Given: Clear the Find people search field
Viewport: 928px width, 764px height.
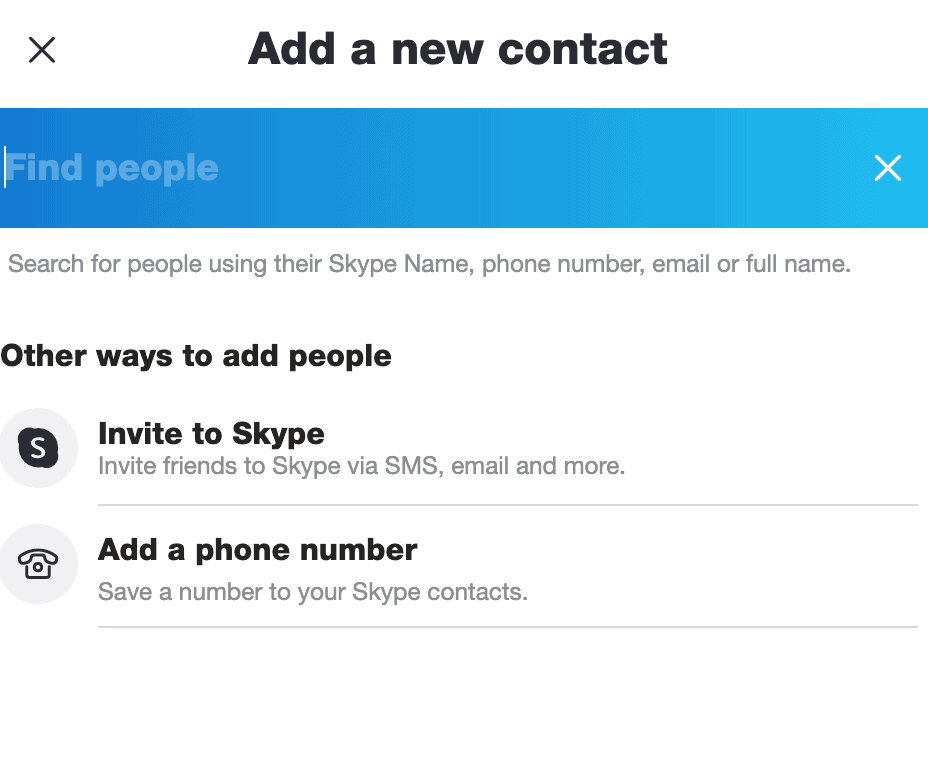Looking at the screenshot, I should pos(887,168).
